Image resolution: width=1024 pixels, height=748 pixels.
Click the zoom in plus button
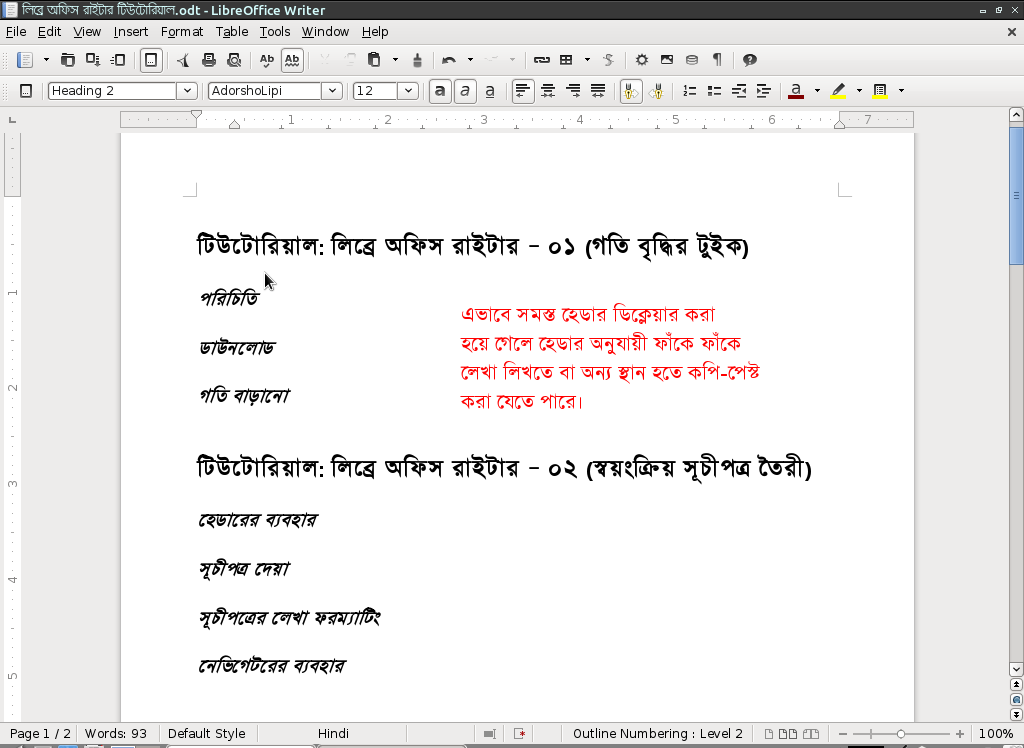tap(959, 734)
